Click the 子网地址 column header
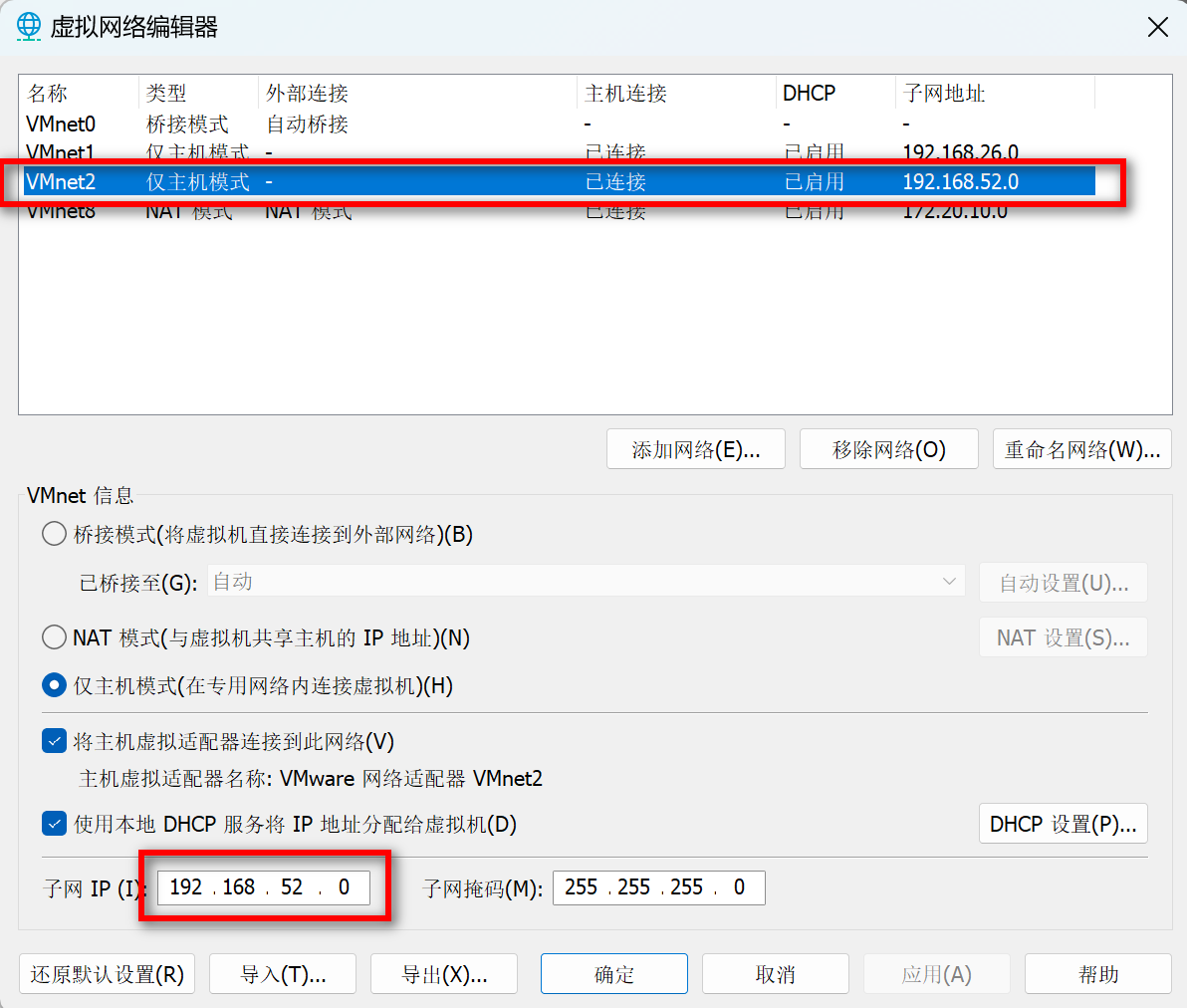This screenshot has width=1187, height=1008. [x=943, y=93]
